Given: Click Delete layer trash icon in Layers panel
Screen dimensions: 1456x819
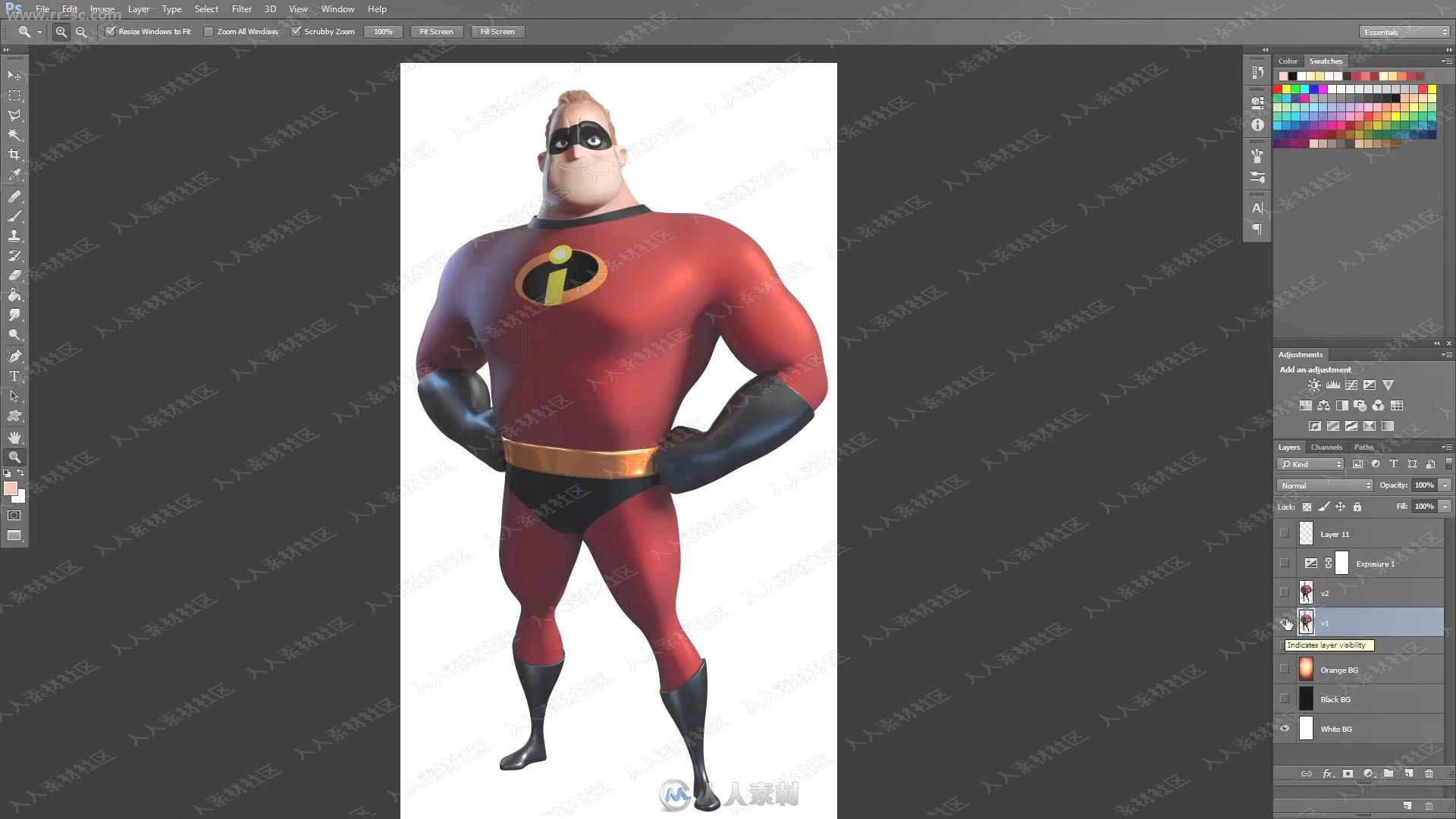Looking at the screenshot, I should 1429,773.
